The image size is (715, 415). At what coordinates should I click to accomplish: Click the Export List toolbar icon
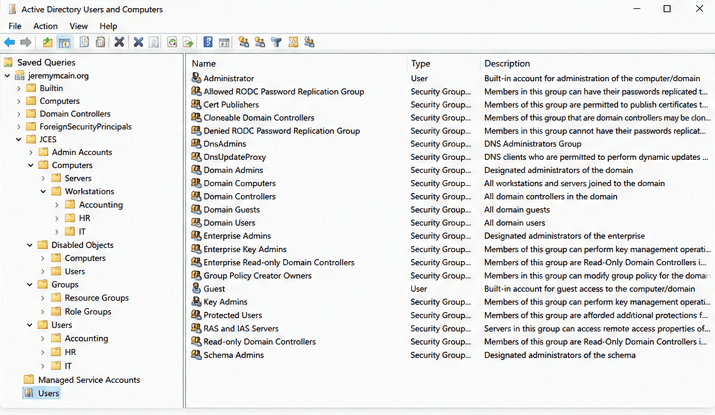[188, 42]
